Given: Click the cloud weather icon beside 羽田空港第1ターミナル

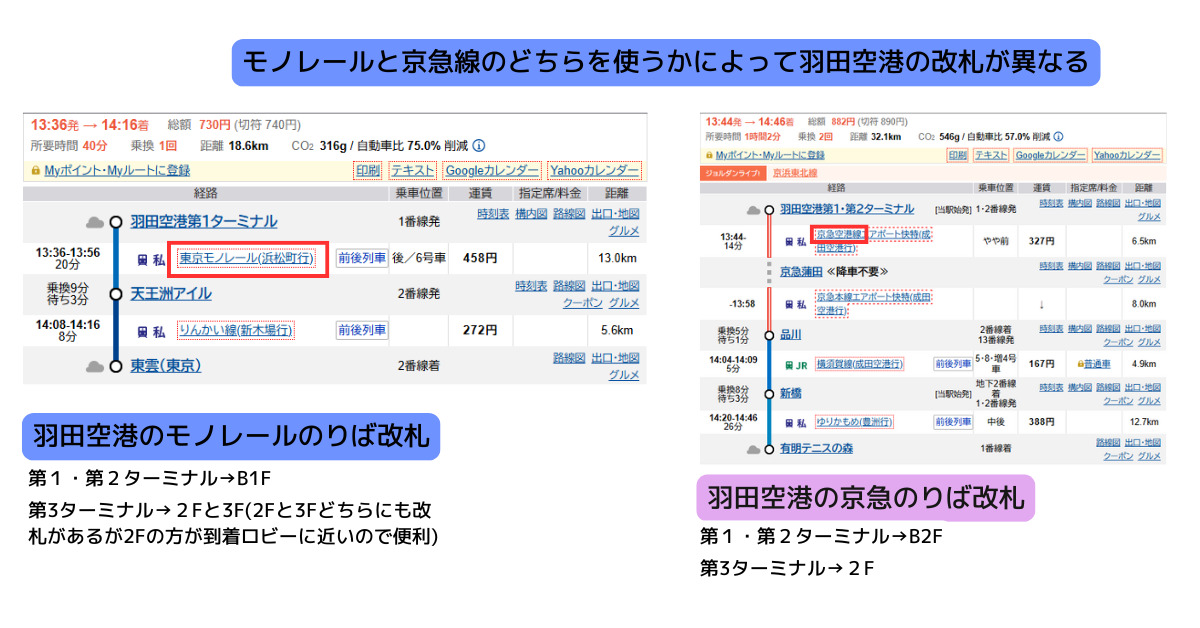Looking at the screenshot, I should [x=95, y=222].
